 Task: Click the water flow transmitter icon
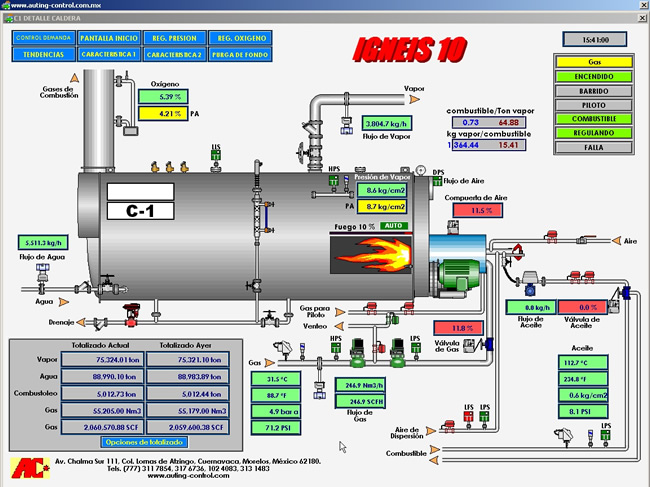(x=42, y=272)
